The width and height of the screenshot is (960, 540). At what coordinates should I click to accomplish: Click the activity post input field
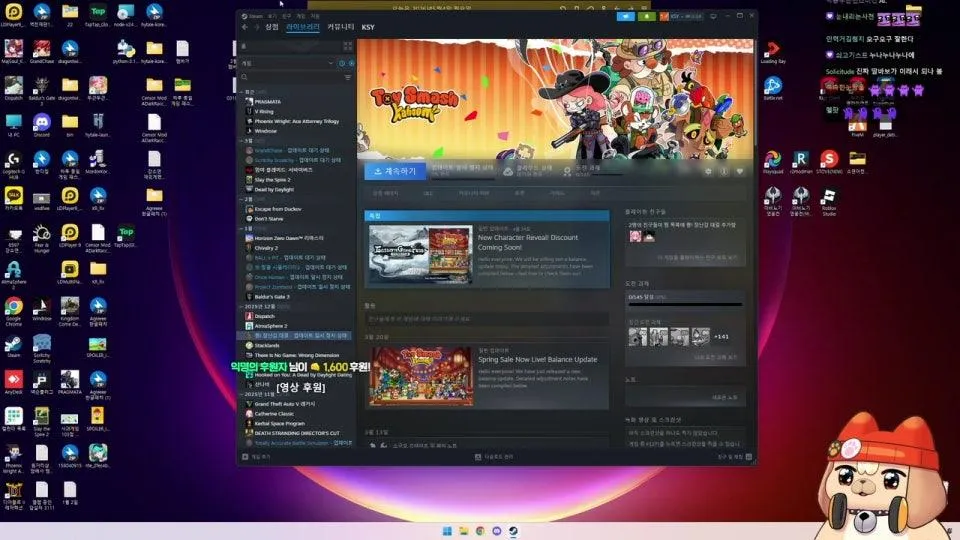pyautogui.click(x=487, y=319)
